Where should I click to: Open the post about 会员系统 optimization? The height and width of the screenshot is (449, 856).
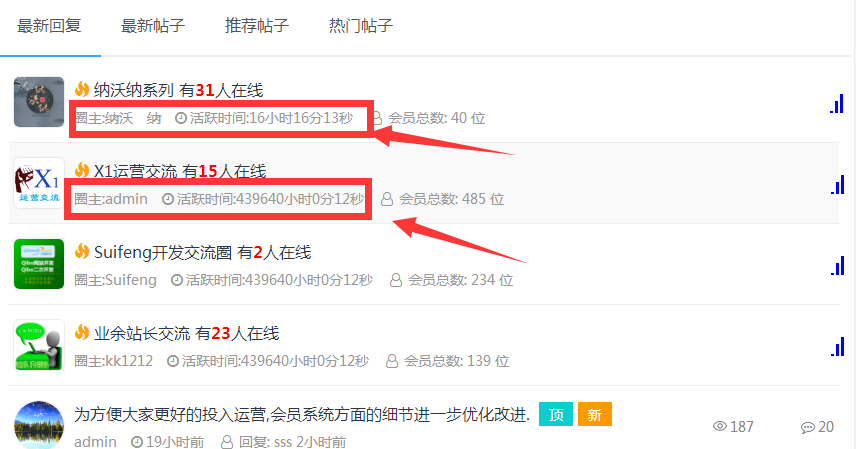point(302,415)
